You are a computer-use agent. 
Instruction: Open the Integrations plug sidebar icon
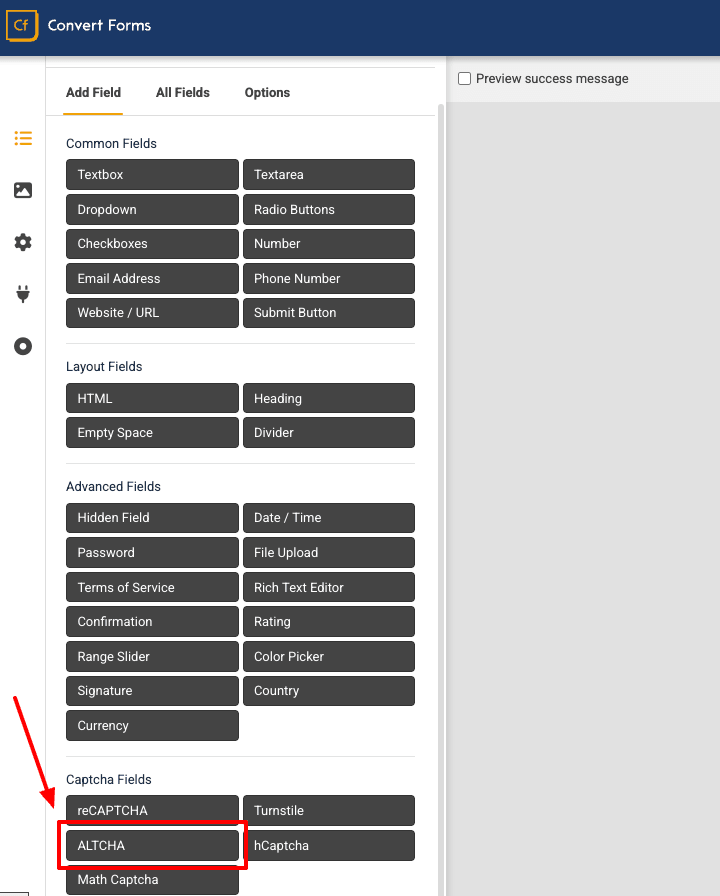tap(23, 294)
